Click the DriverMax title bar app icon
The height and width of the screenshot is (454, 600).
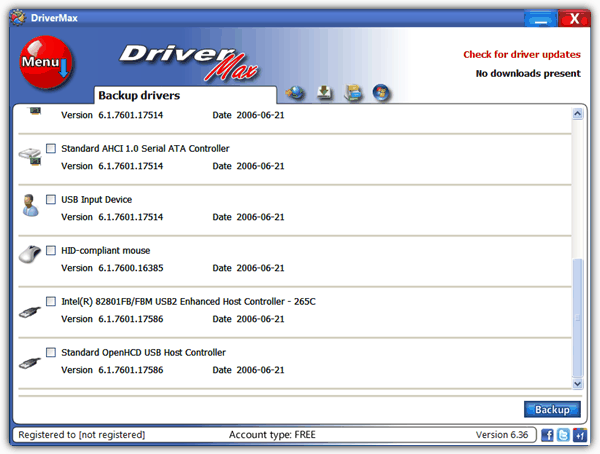pos(18,18)
